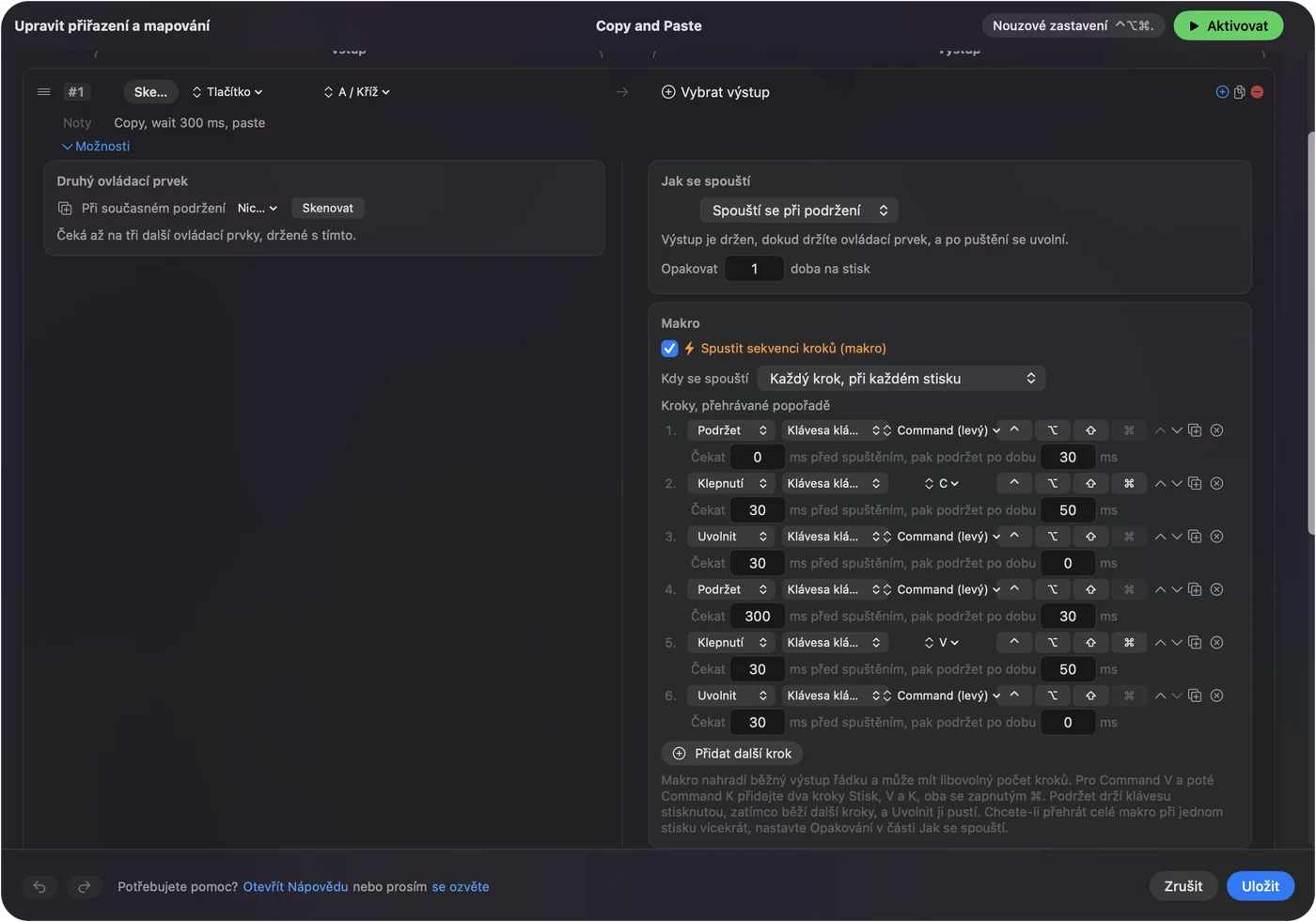
Task: Open the 'Tlačítko' input type dropdown
Action: pyautogui.click(x=227, y=92)
